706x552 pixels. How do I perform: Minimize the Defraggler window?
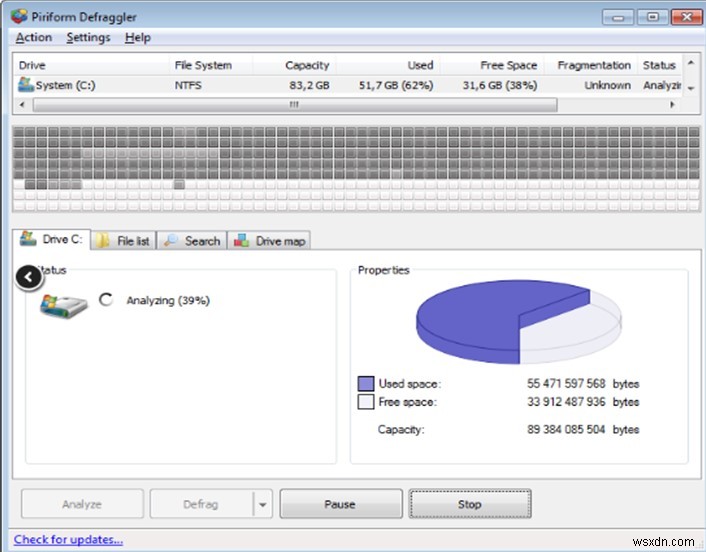[x=618, y=17]
